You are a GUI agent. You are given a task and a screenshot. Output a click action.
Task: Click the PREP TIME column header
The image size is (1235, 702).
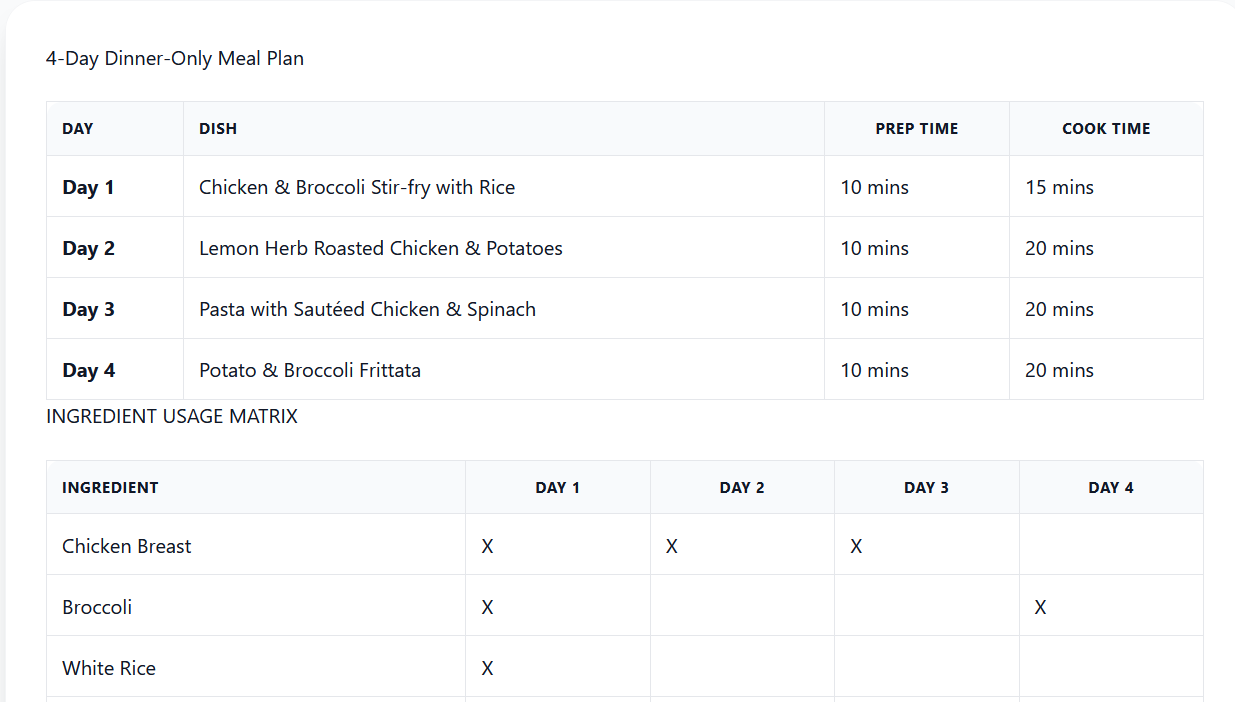916,129
